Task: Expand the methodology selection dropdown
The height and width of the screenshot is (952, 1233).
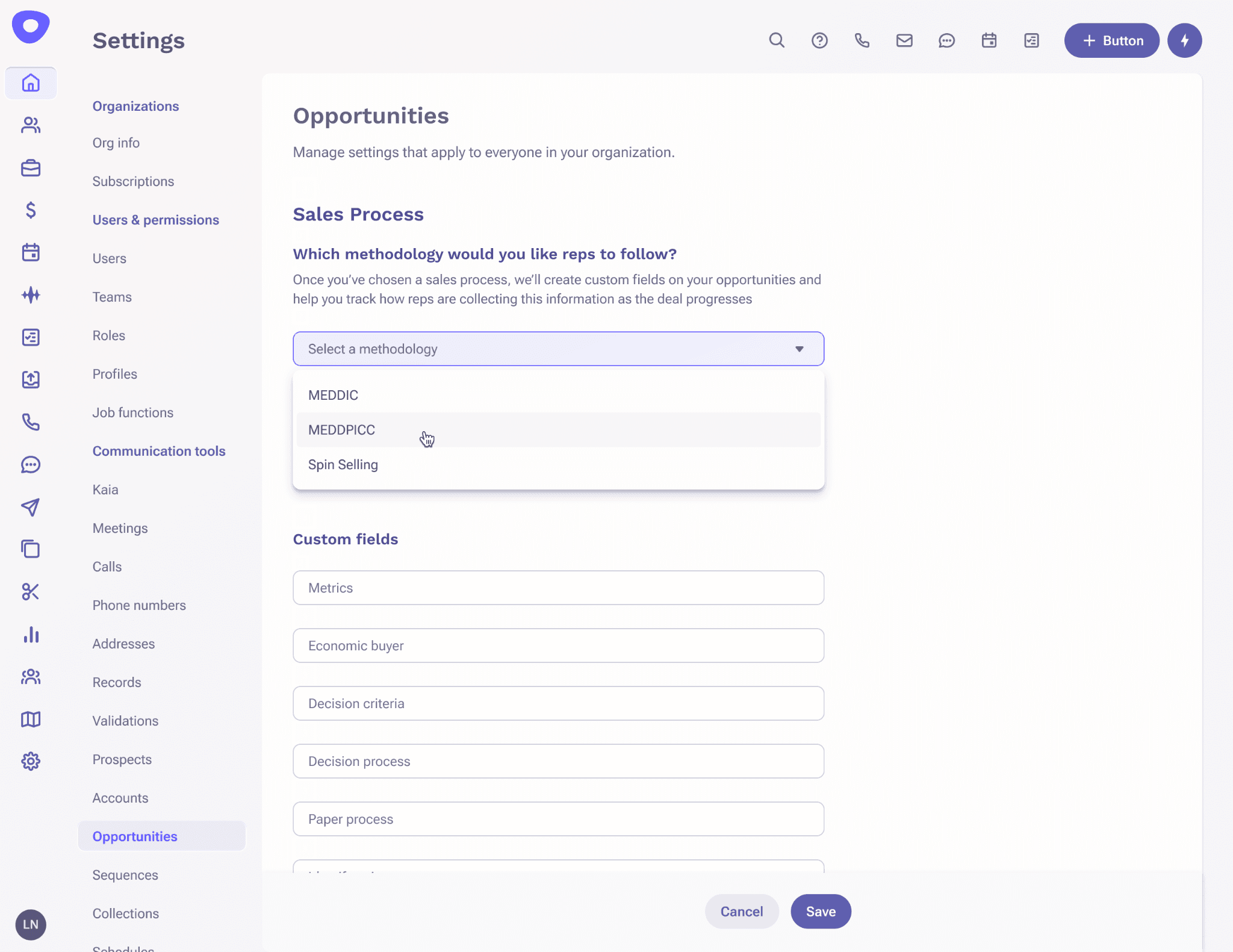Action: [558, 348]
